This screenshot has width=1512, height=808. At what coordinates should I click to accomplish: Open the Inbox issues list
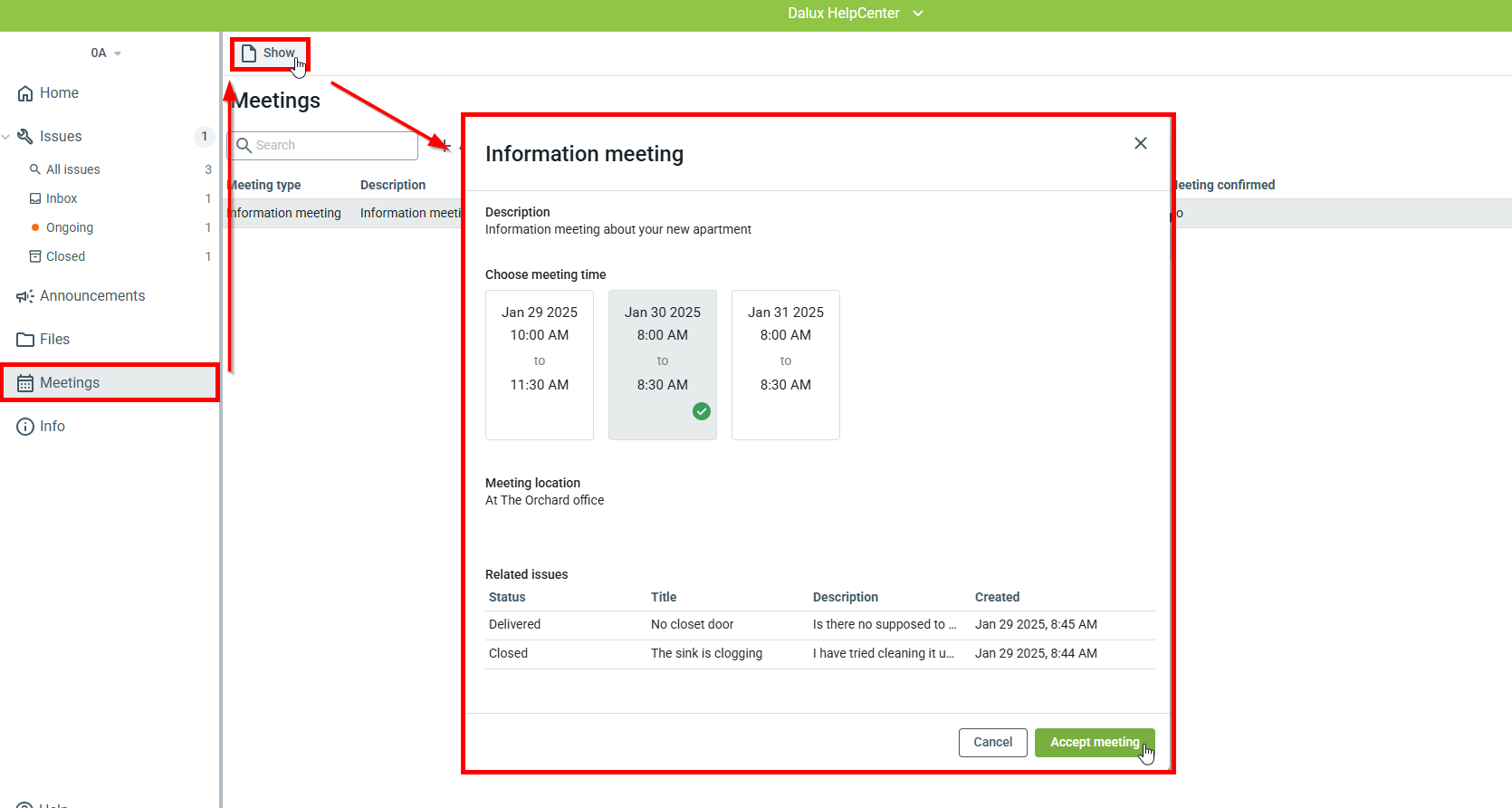(x=62, y=198)
